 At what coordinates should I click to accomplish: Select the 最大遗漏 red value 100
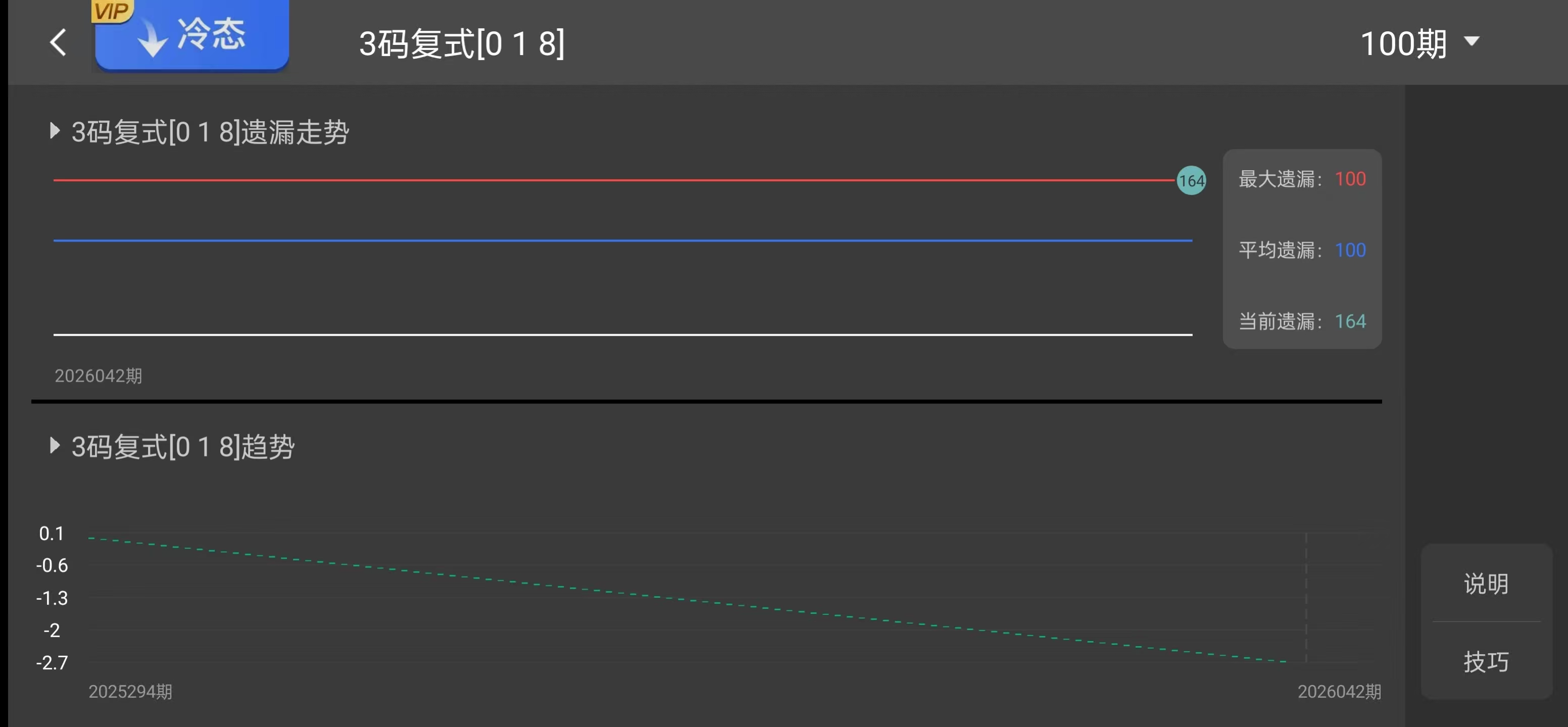[1350, 179]
